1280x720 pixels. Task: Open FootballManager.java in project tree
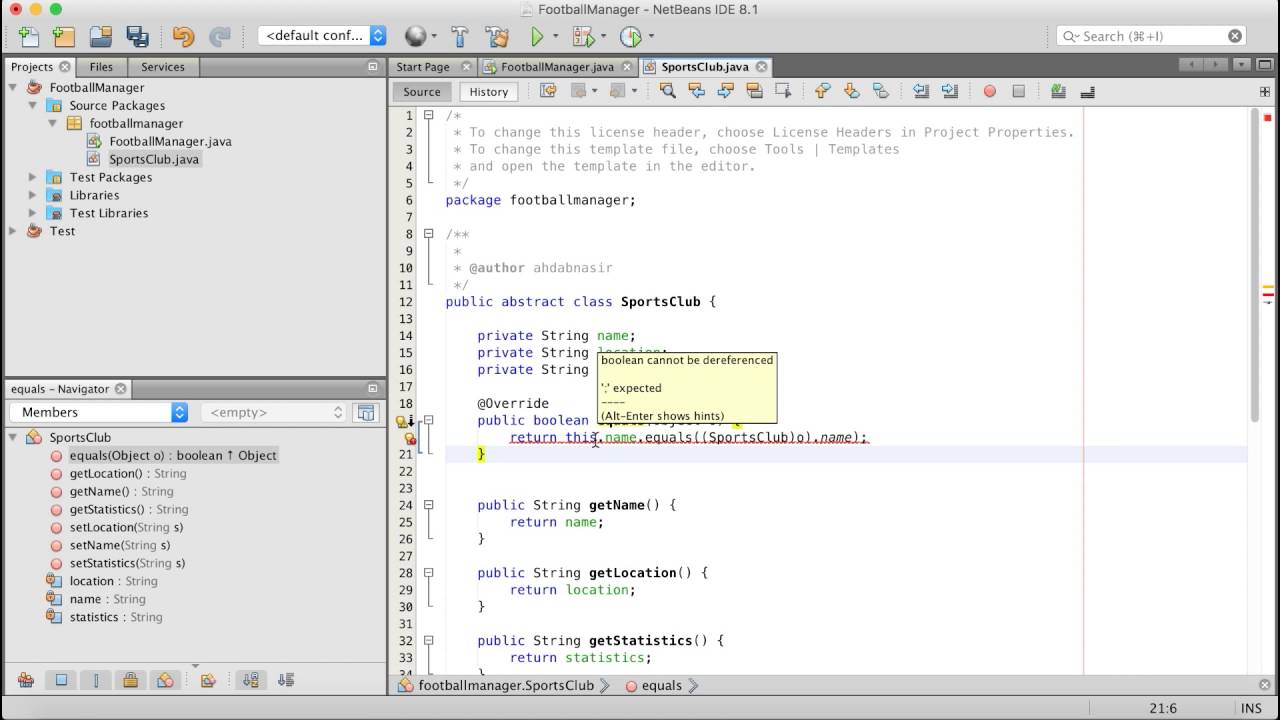tap(170, 141)
